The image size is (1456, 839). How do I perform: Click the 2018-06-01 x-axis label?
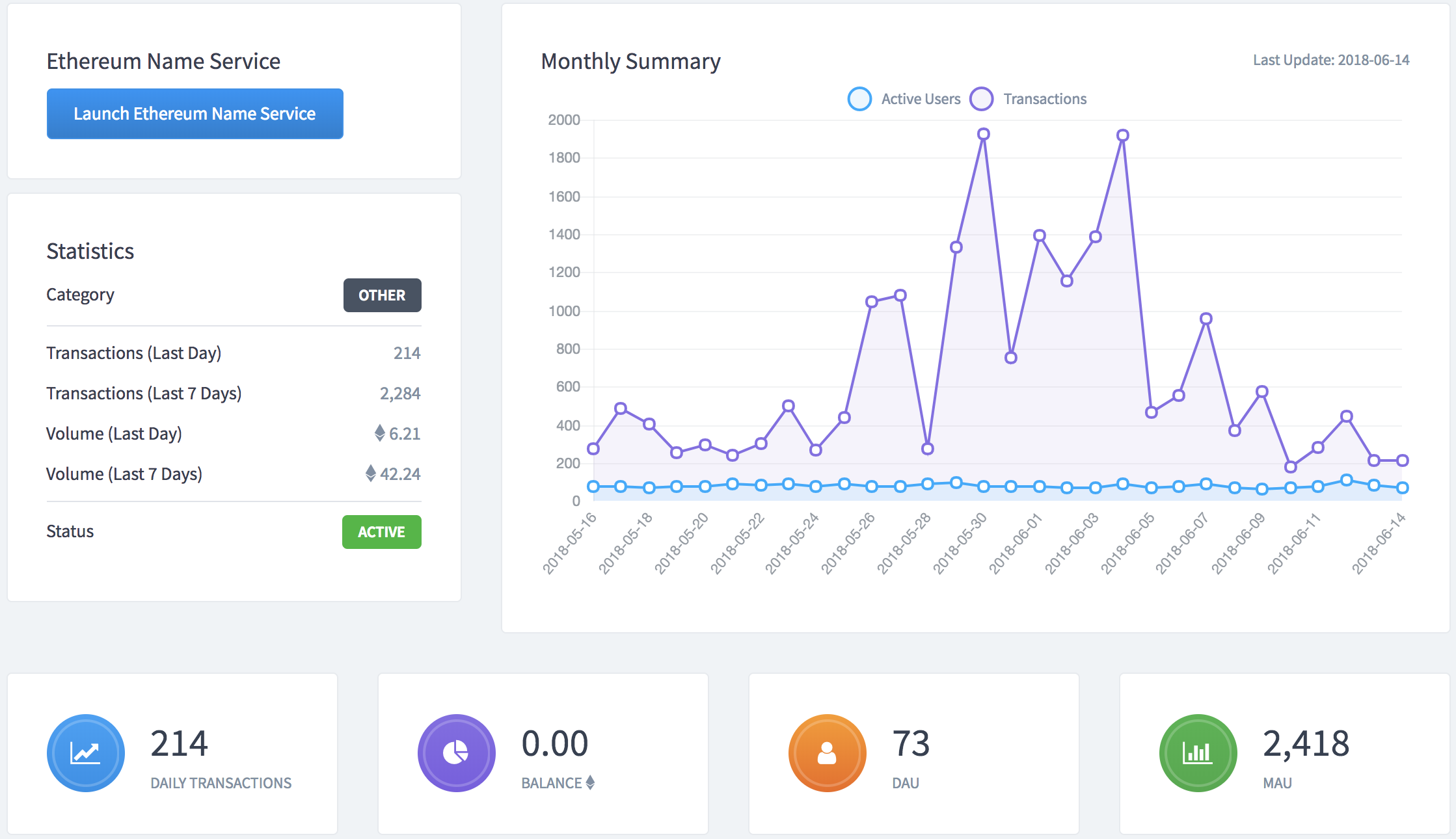(1016, 544)
